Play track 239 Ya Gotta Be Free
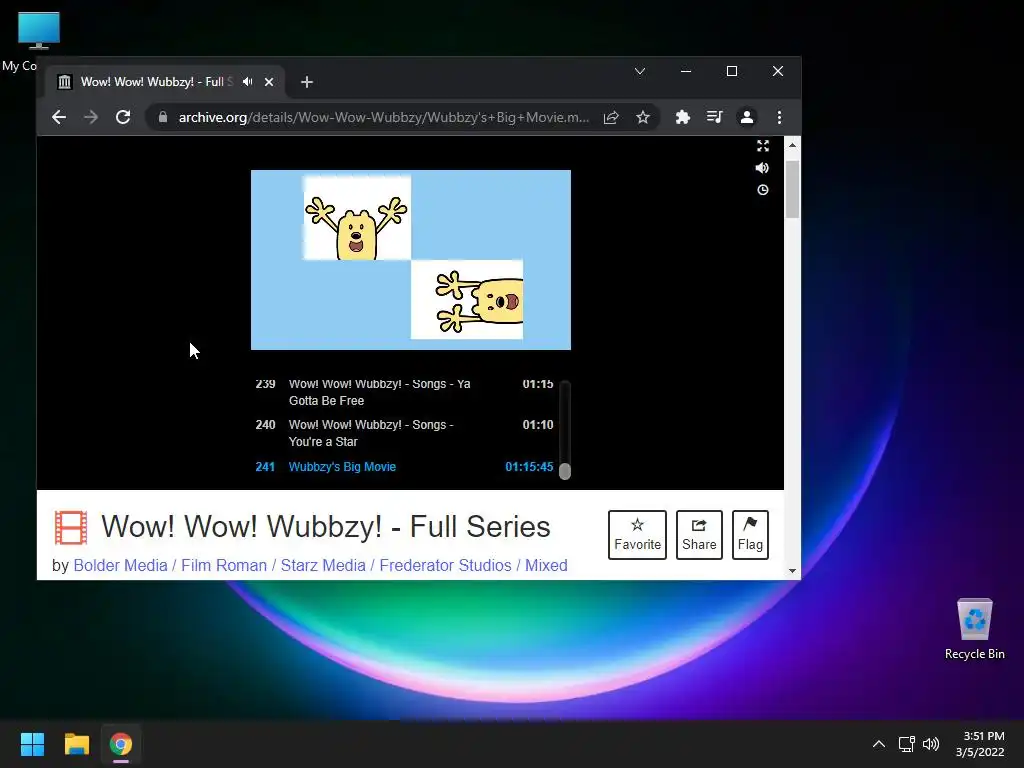This screenshot has height=768, width=1024. [404, 392]
